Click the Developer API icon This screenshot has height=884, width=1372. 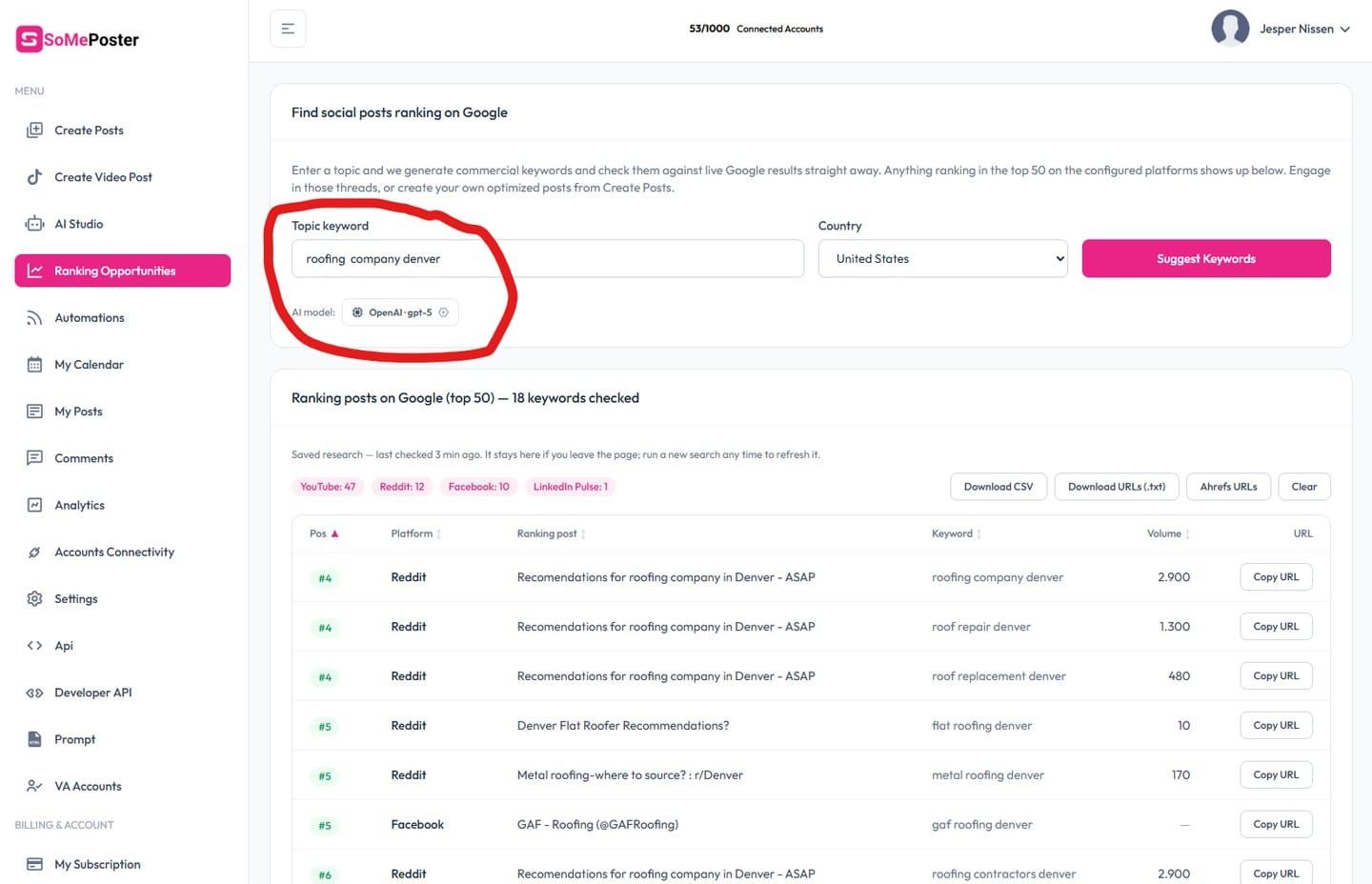pyautogui.click(x=34, y=693)
